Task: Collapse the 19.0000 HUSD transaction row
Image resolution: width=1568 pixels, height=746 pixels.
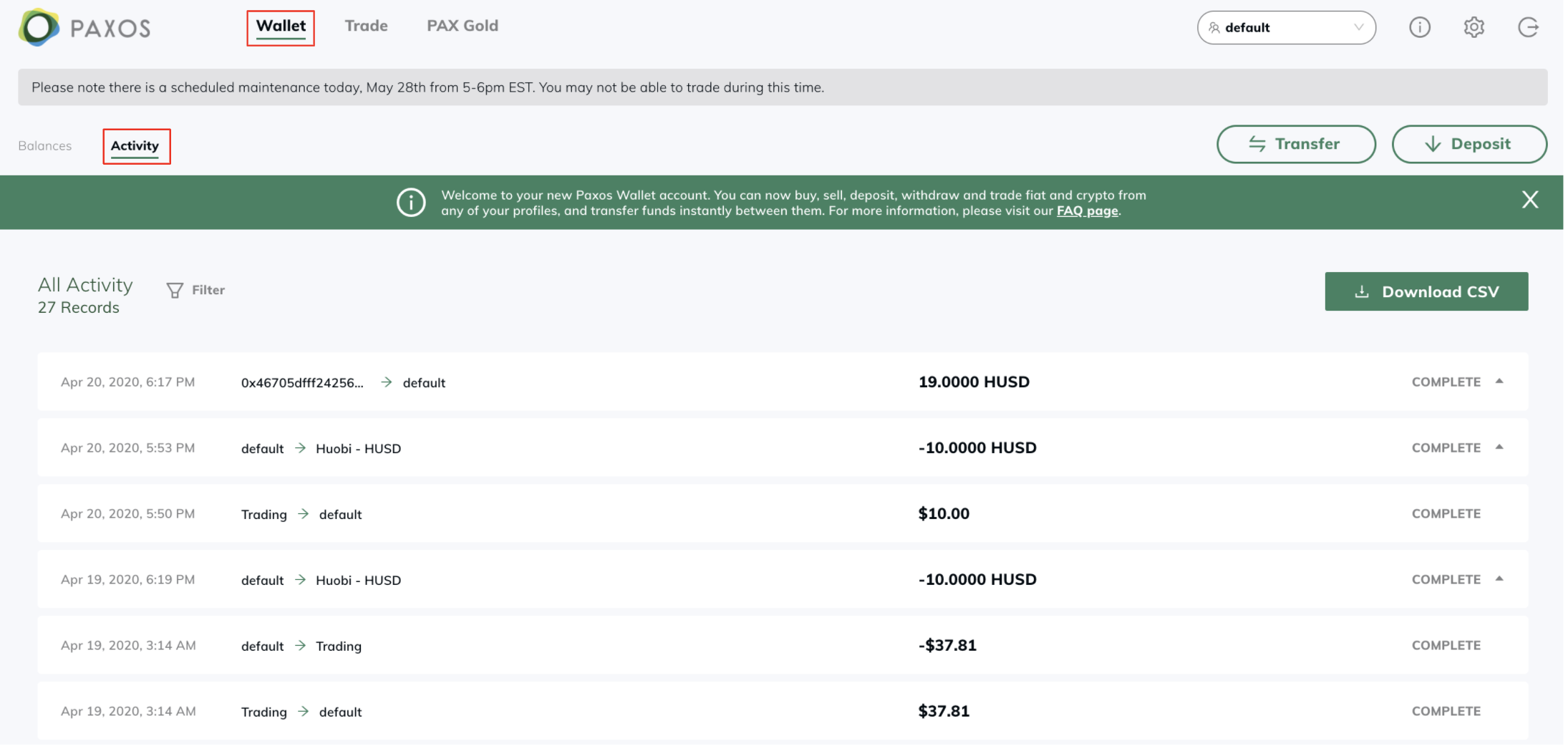Action: point(1499,382)
